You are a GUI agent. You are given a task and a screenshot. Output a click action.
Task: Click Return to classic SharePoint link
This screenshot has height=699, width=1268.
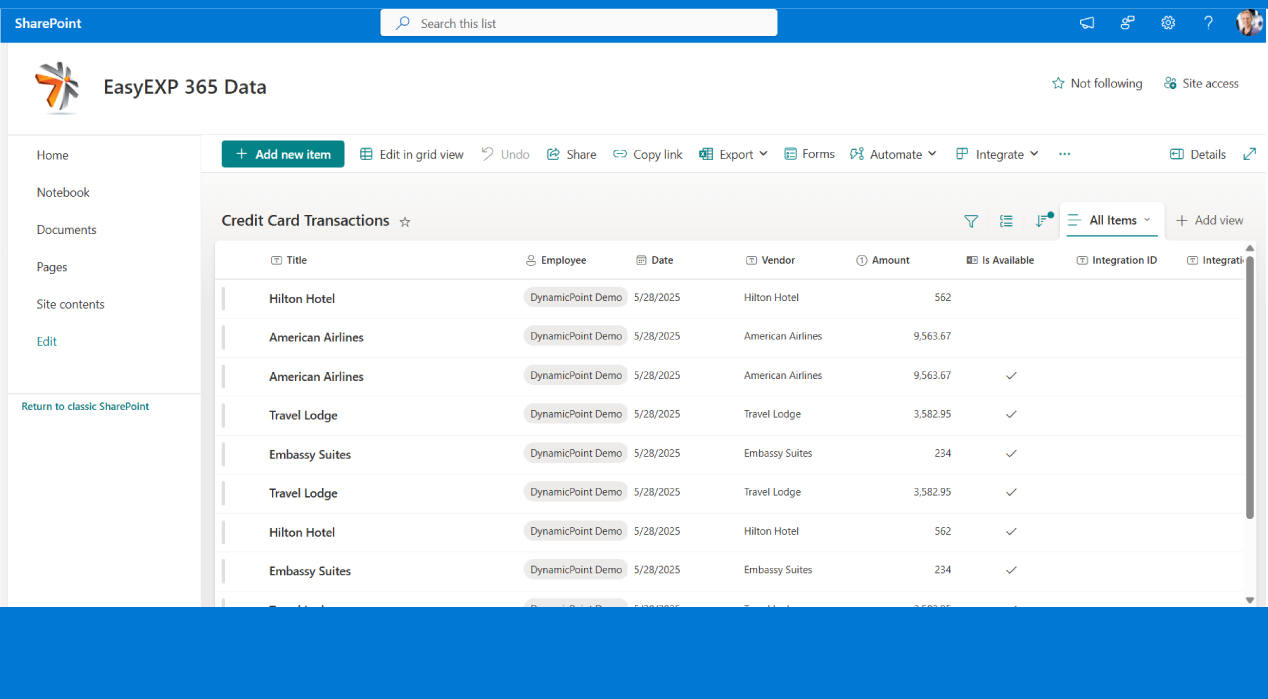tap(85, 406)
